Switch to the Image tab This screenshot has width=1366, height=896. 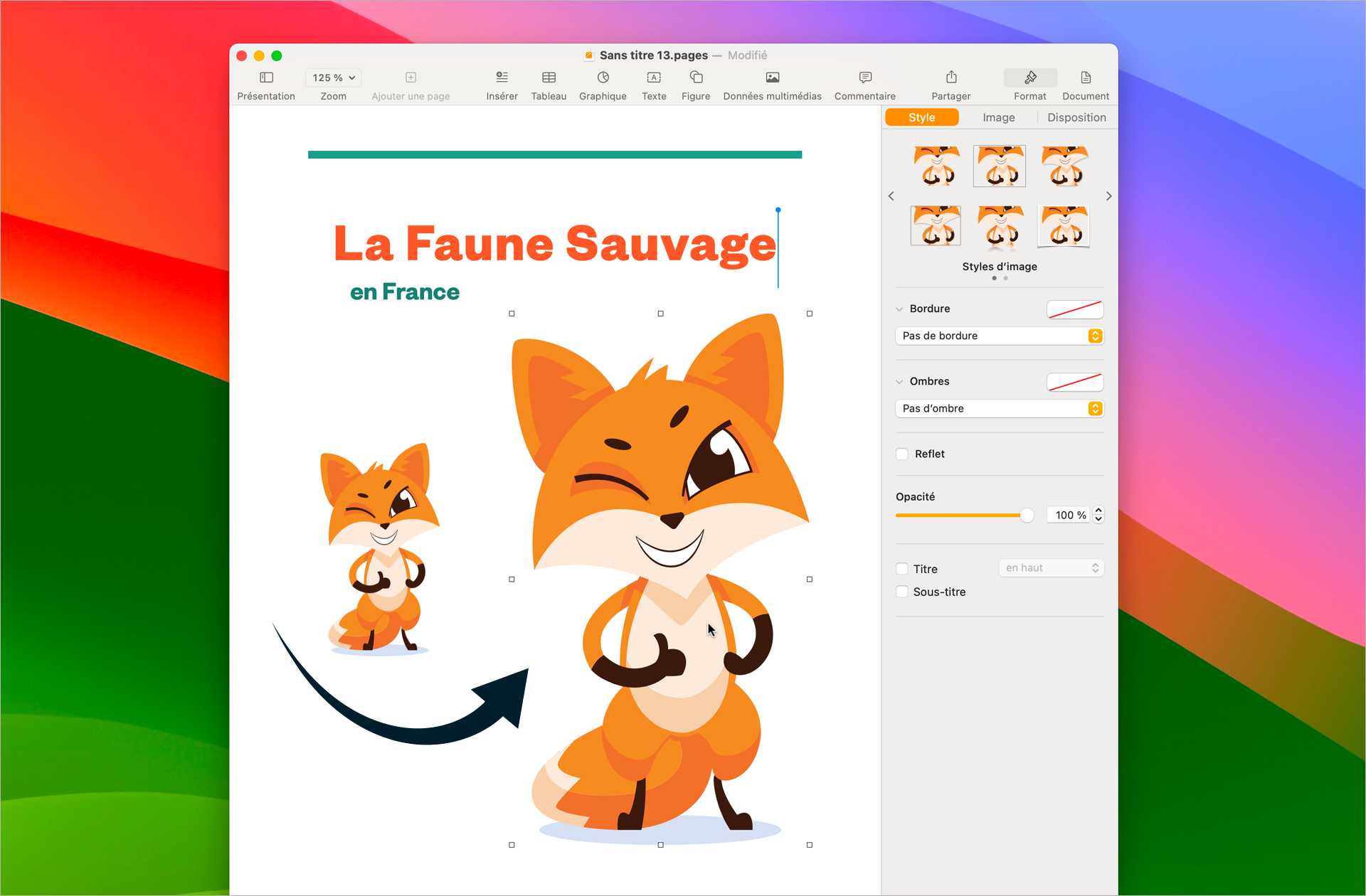[x=998, y=117]
